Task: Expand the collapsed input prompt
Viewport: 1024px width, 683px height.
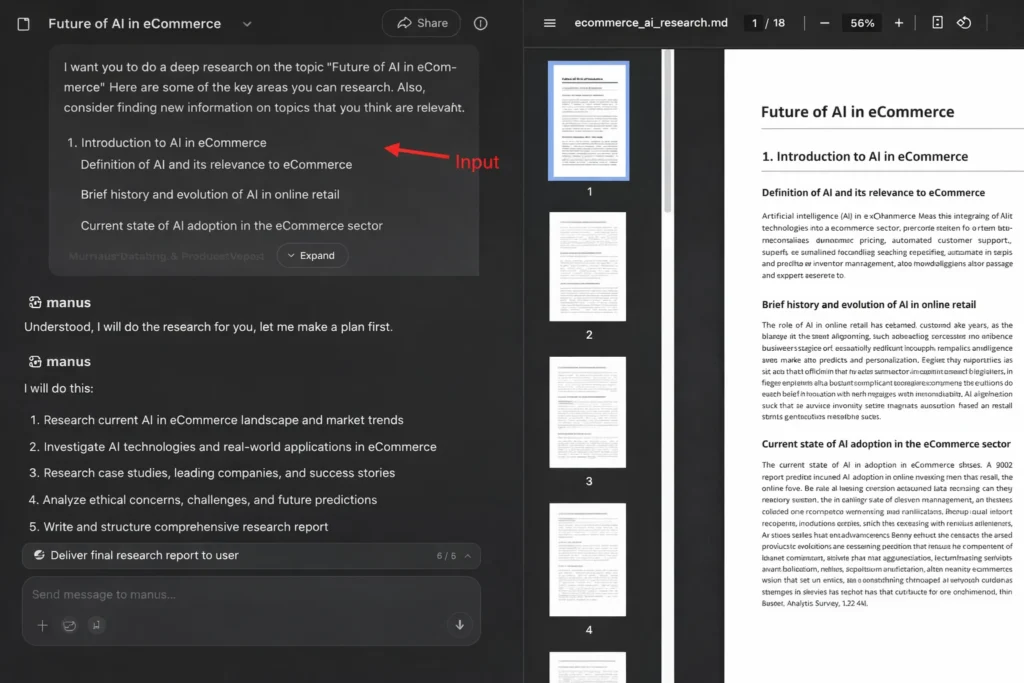Action: [x=312, y=255]
